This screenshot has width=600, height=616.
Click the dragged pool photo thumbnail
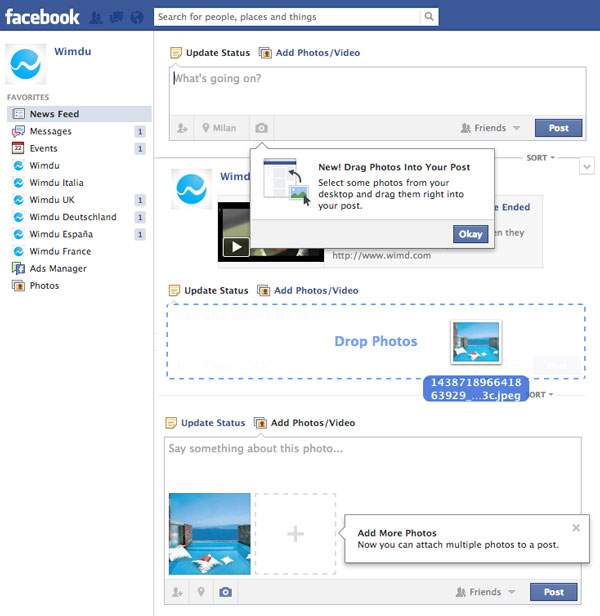coord(476,342)
